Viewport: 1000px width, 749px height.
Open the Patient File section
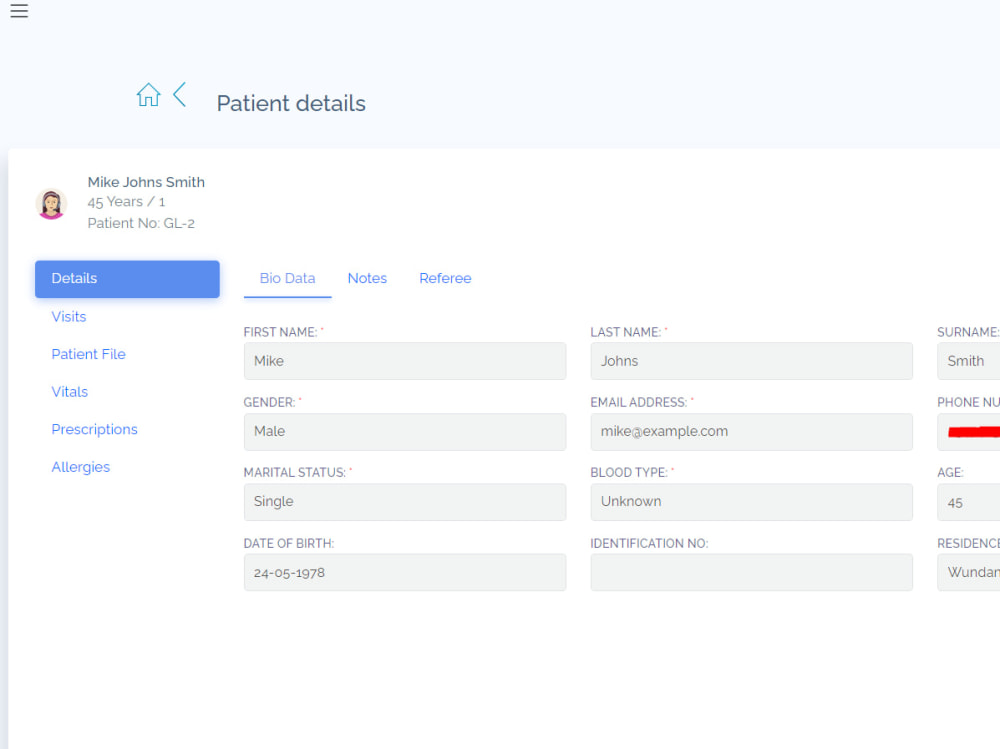pos(89,354)
